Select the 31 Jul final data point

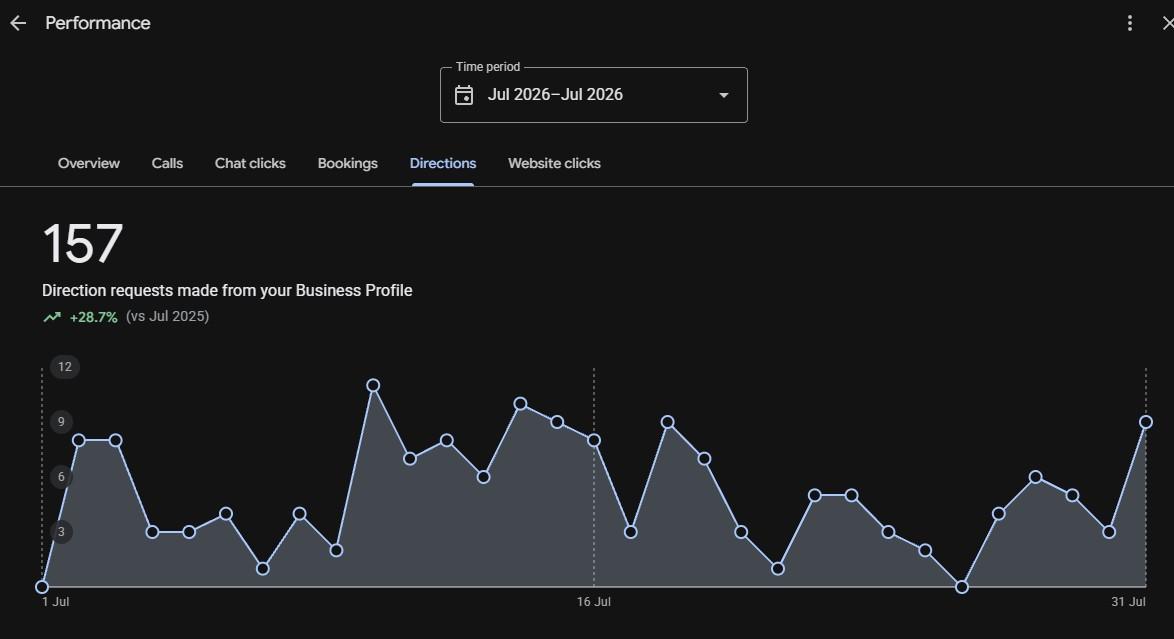click(x=1146, y=422)
